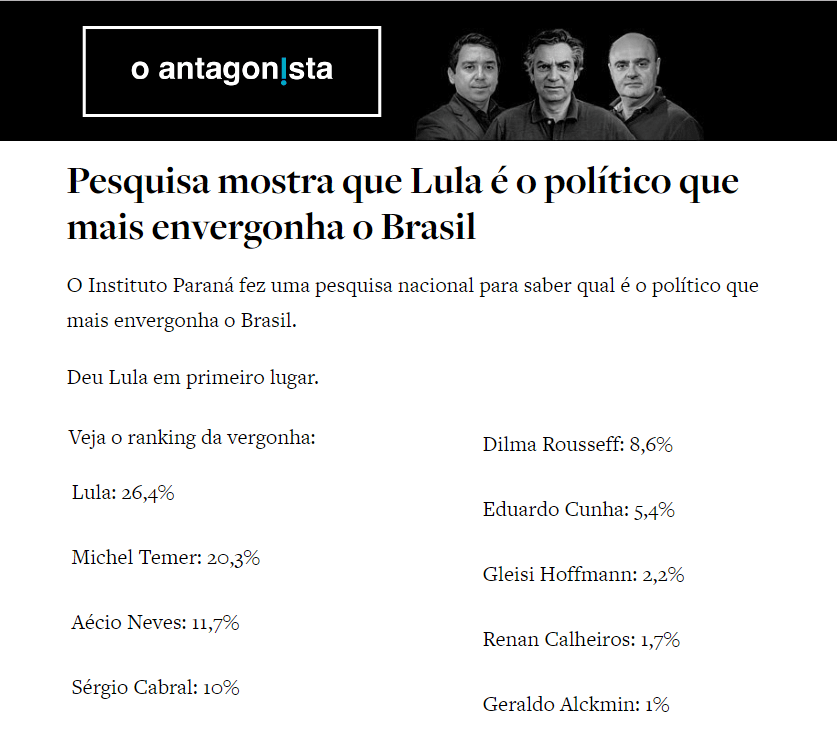Click the teal exclamation mark in the logo
837x729 pixels.
pyautogui.click(x=284, y=70)
